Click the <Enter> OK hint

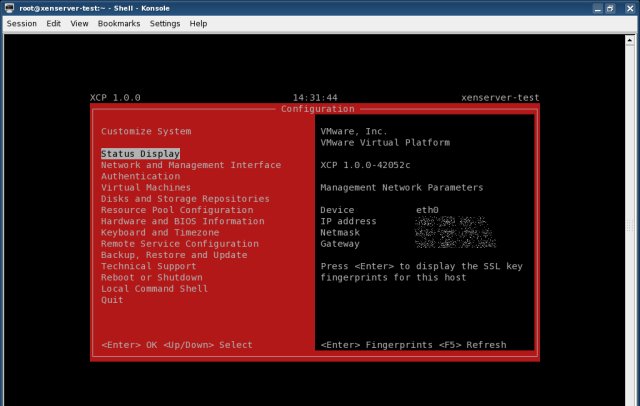click(129, 345)
